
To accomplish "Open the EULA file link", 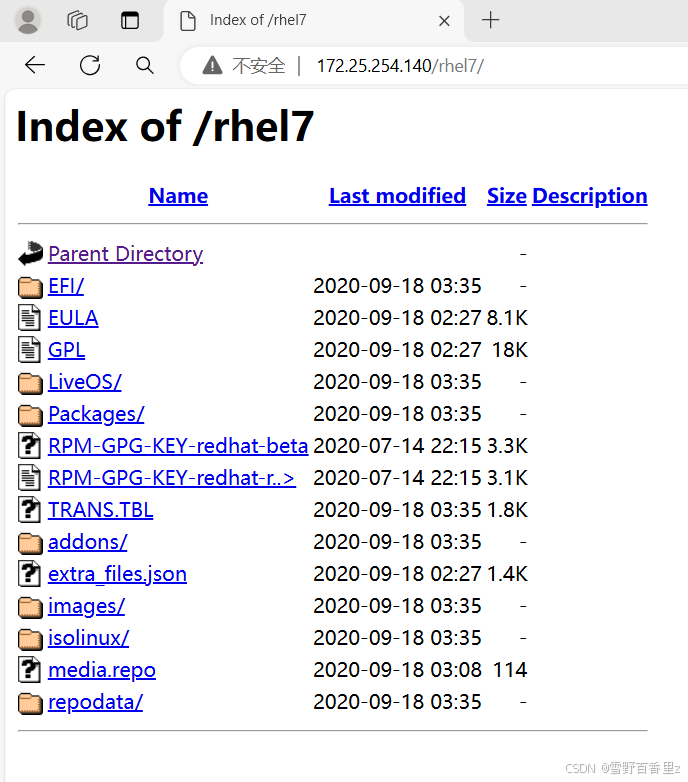I will click(x=73, y=318).
